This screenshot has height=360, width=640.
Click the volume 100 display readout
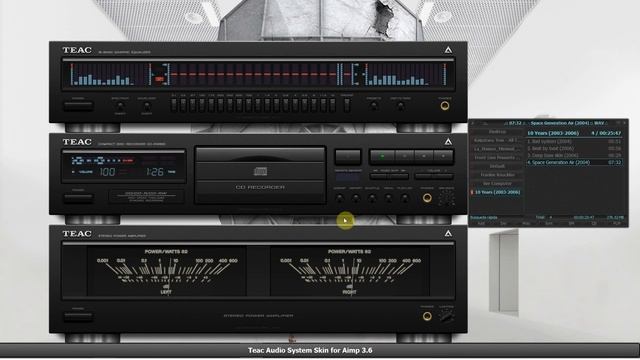tap(107, 172)
